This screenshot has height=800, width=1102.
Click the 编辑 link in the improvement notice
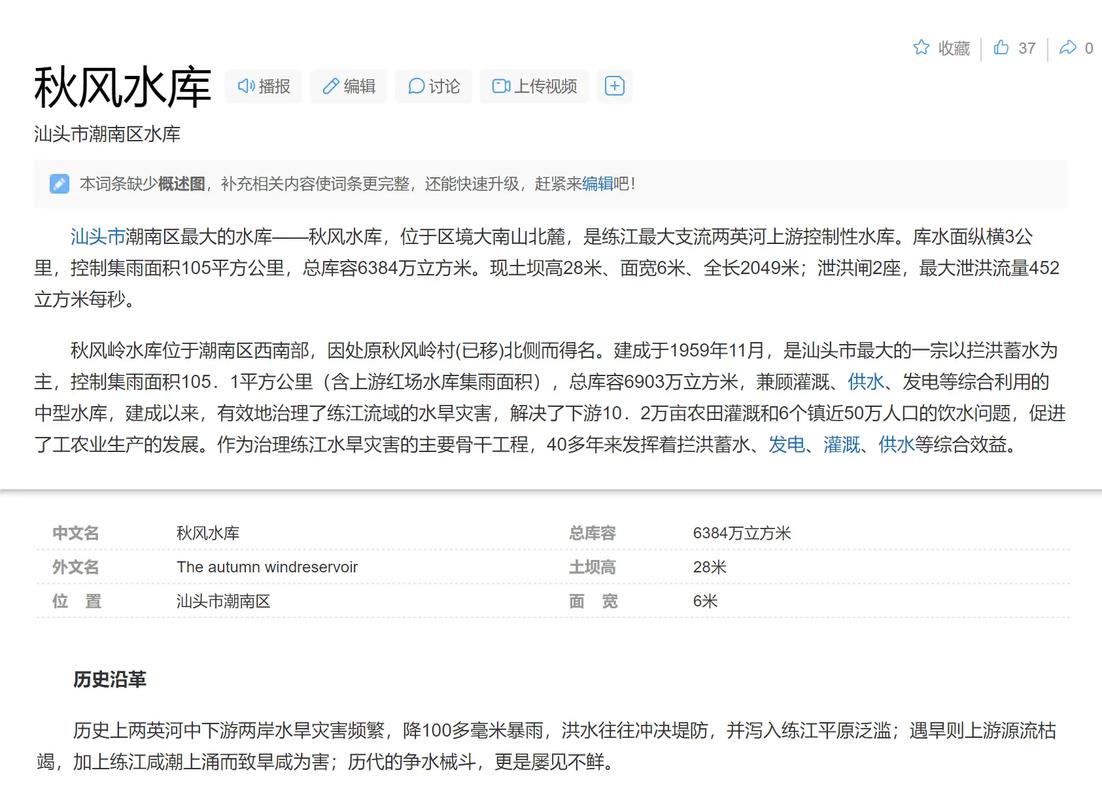coord(597,183)
